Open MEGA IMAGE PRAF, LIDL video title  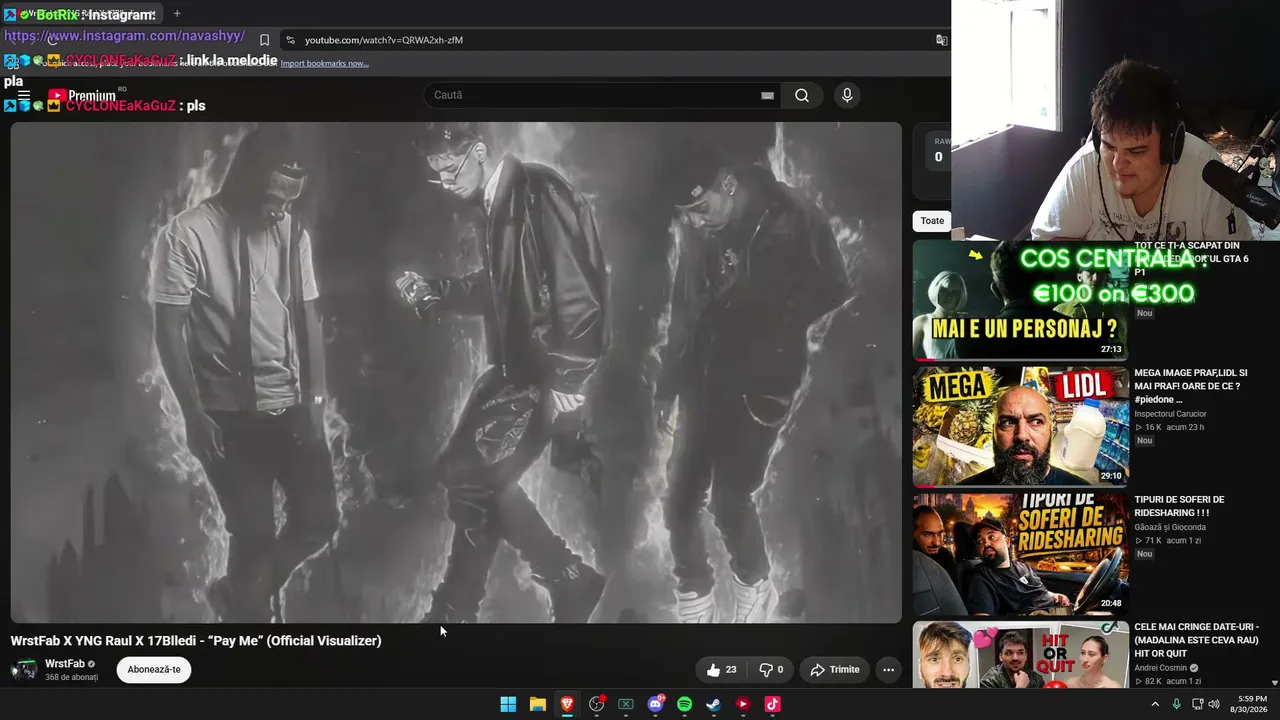tap(1191, 386)
